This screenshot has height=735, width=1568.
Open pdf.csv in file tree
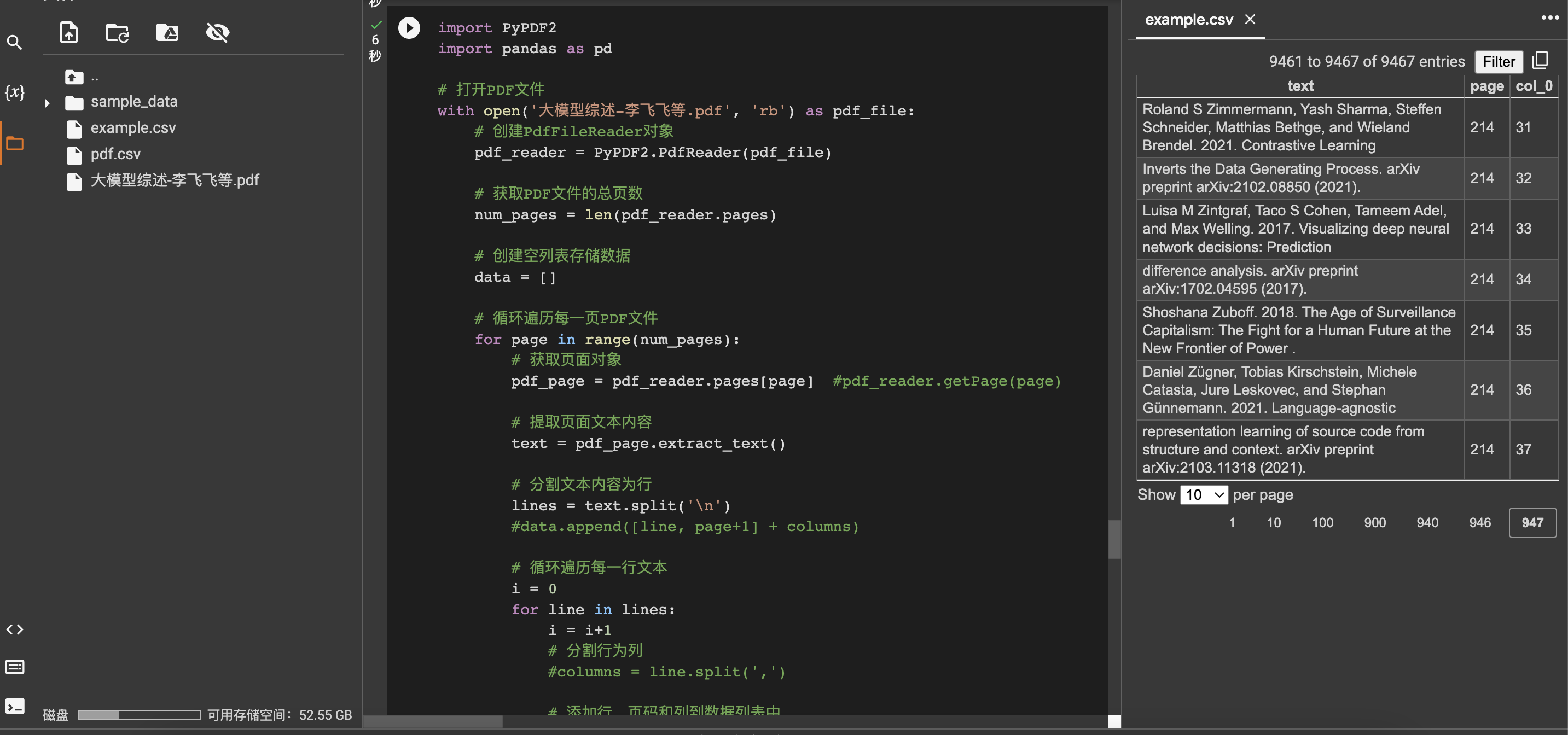(x=115, y=154)
